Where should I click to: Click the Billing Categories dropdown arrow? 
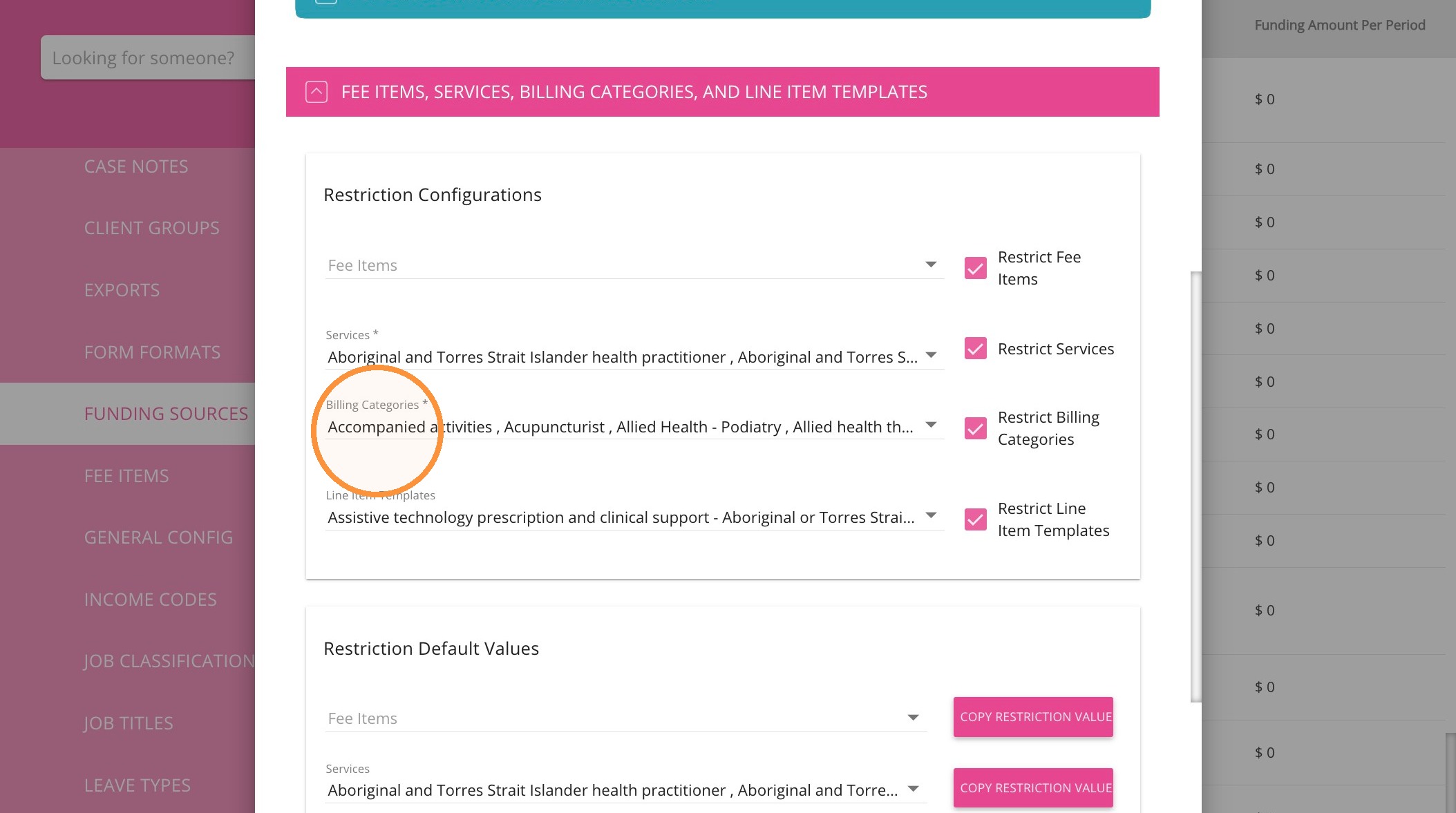coord(931,425)
